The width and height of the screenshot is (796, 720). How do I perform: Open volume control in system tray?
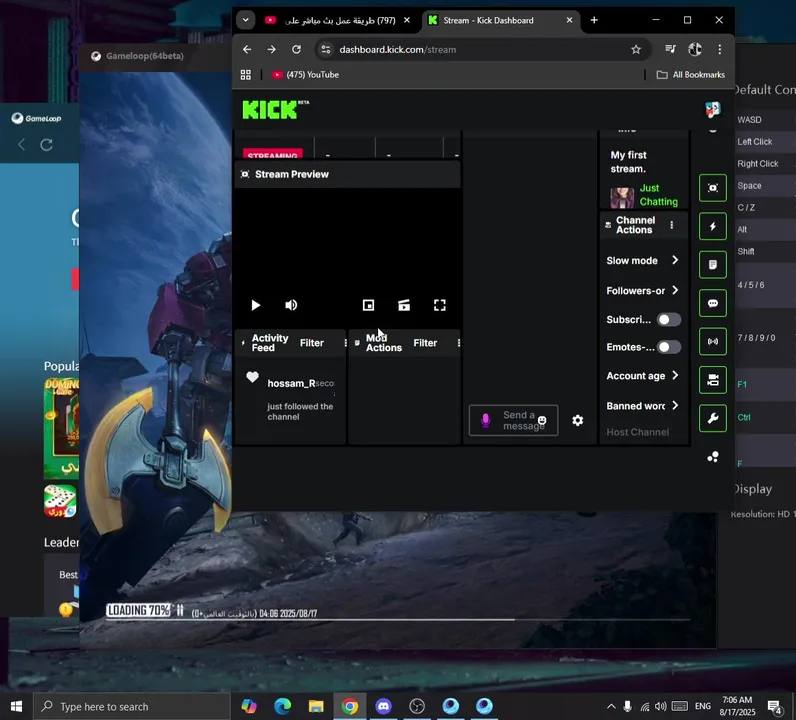pyautogui.click(x=660, y=706)
